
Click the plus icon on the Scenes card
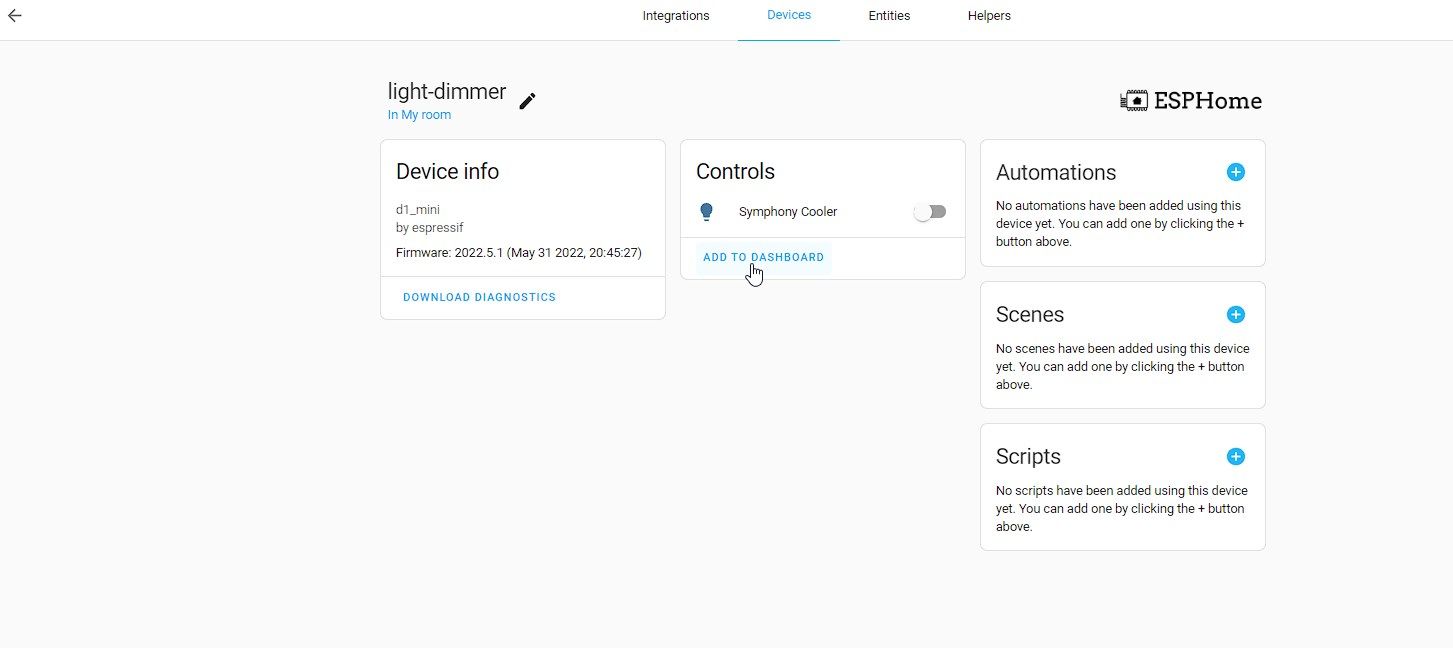pyautogui.click(x=1235, y=314)
